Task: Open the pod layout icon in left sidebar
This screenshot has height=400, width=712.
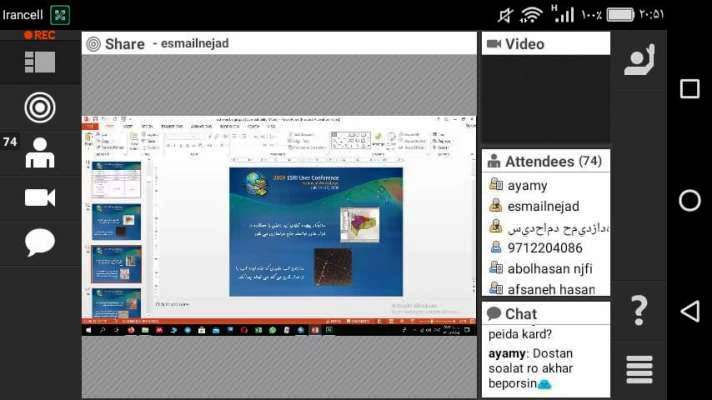Action: (40, 62)
